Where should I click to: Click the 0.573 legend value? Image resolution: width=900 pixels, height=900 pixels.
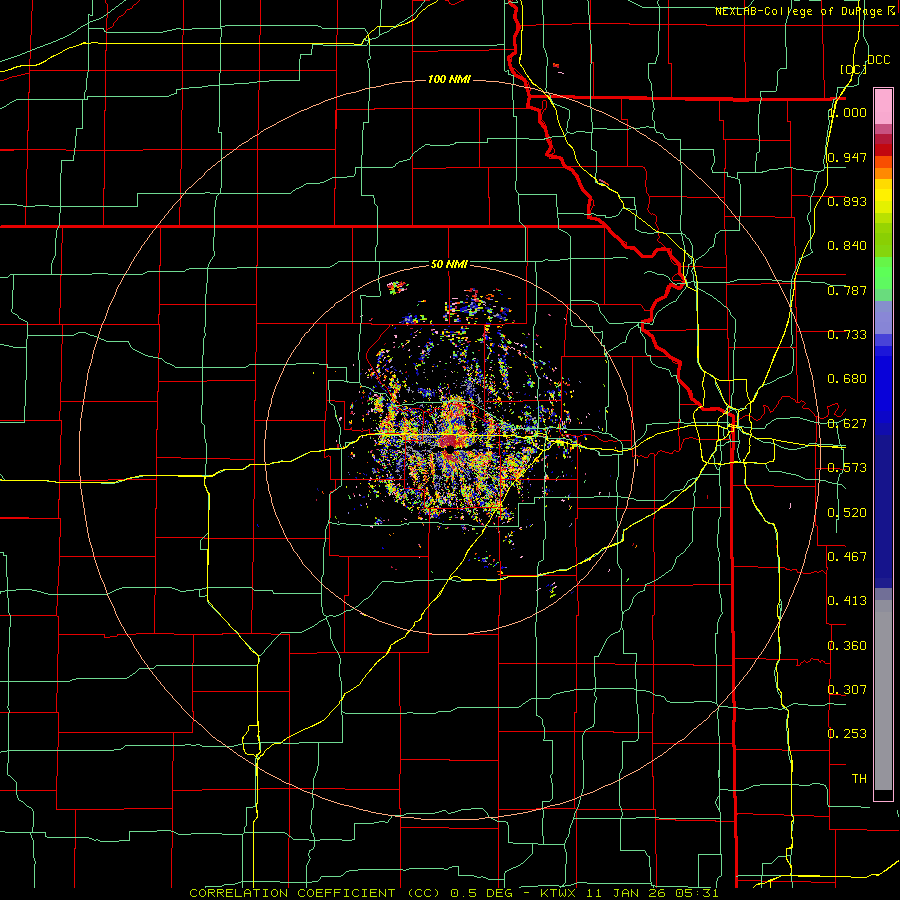coord(847,468)
